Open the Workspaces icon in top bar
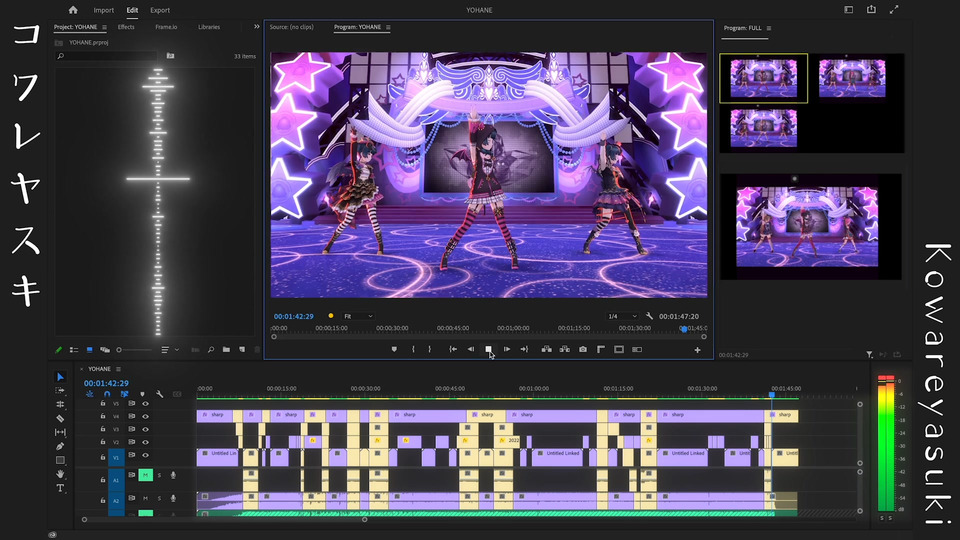960x540 pixels. point(849,9)
